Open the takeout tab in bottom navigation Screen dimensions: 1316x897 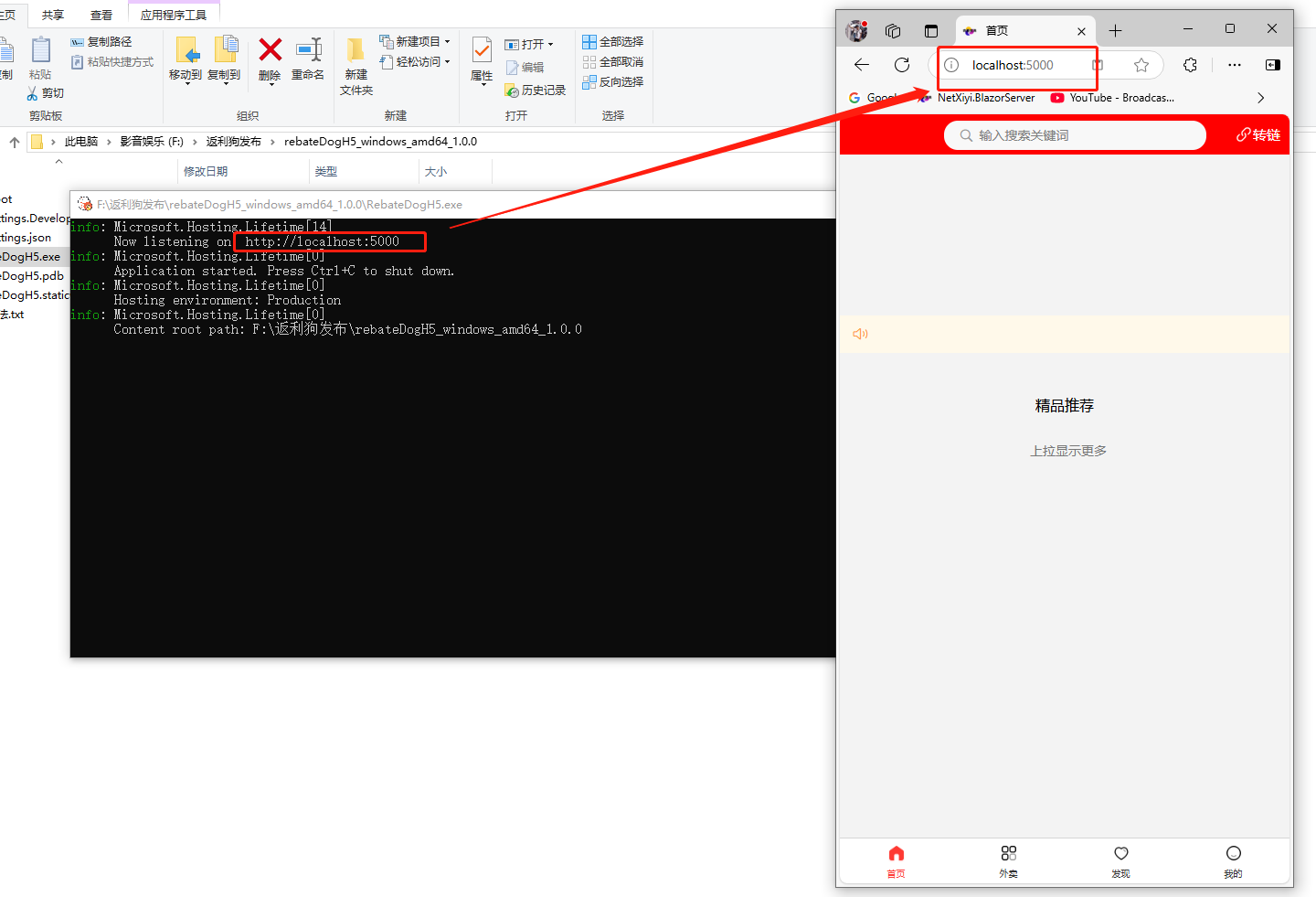click(x=1008, y=860)
